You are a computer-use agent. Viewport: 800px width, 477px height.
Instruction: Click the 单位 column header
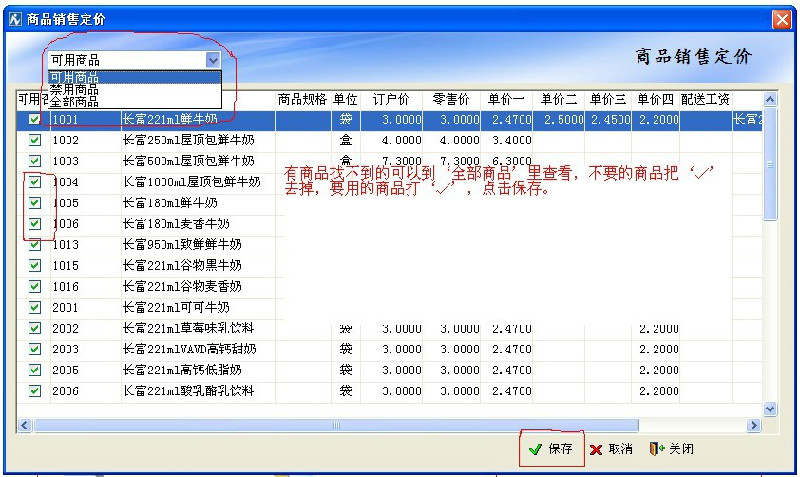point(345,99)
